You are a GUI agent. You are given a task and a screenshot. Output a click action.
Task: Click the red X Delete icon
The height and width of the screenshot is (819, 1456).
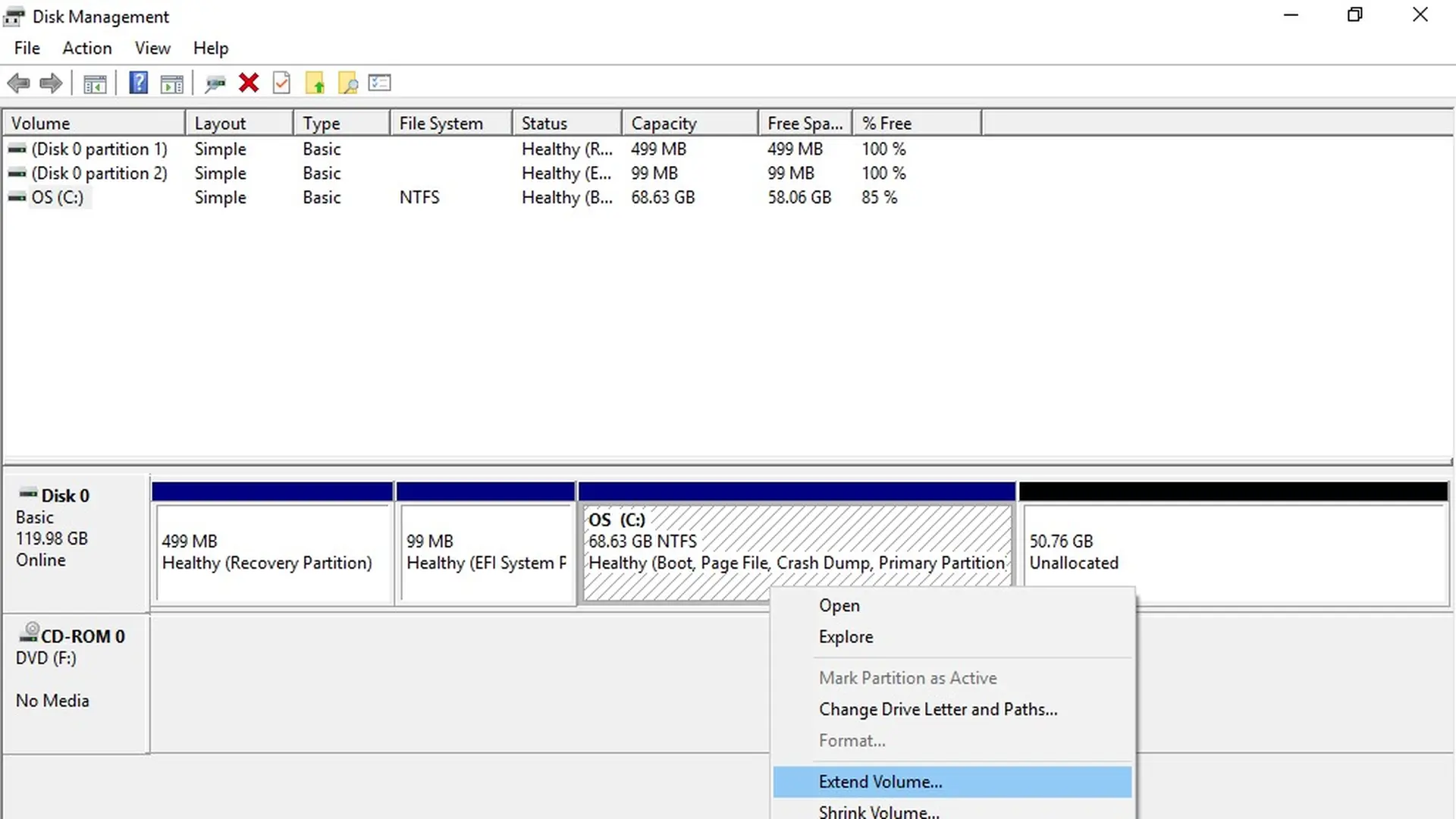coord(248,83)
